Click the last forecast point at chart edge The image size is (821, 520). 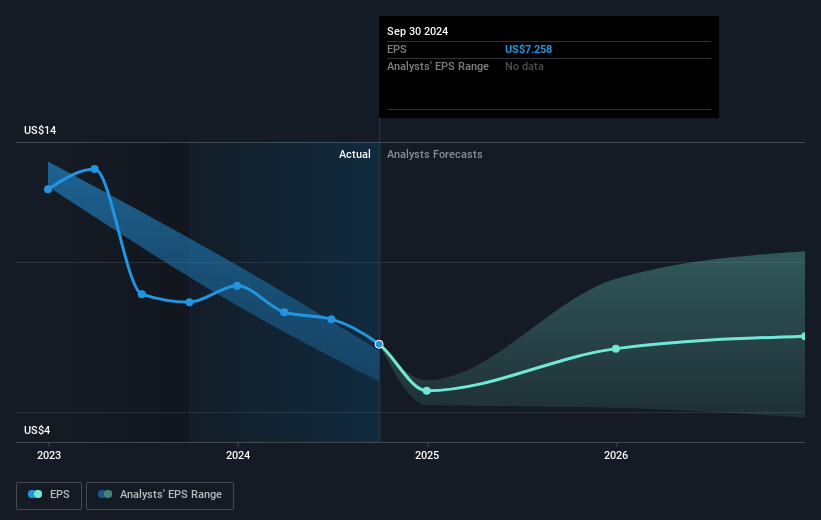[804, 336]
